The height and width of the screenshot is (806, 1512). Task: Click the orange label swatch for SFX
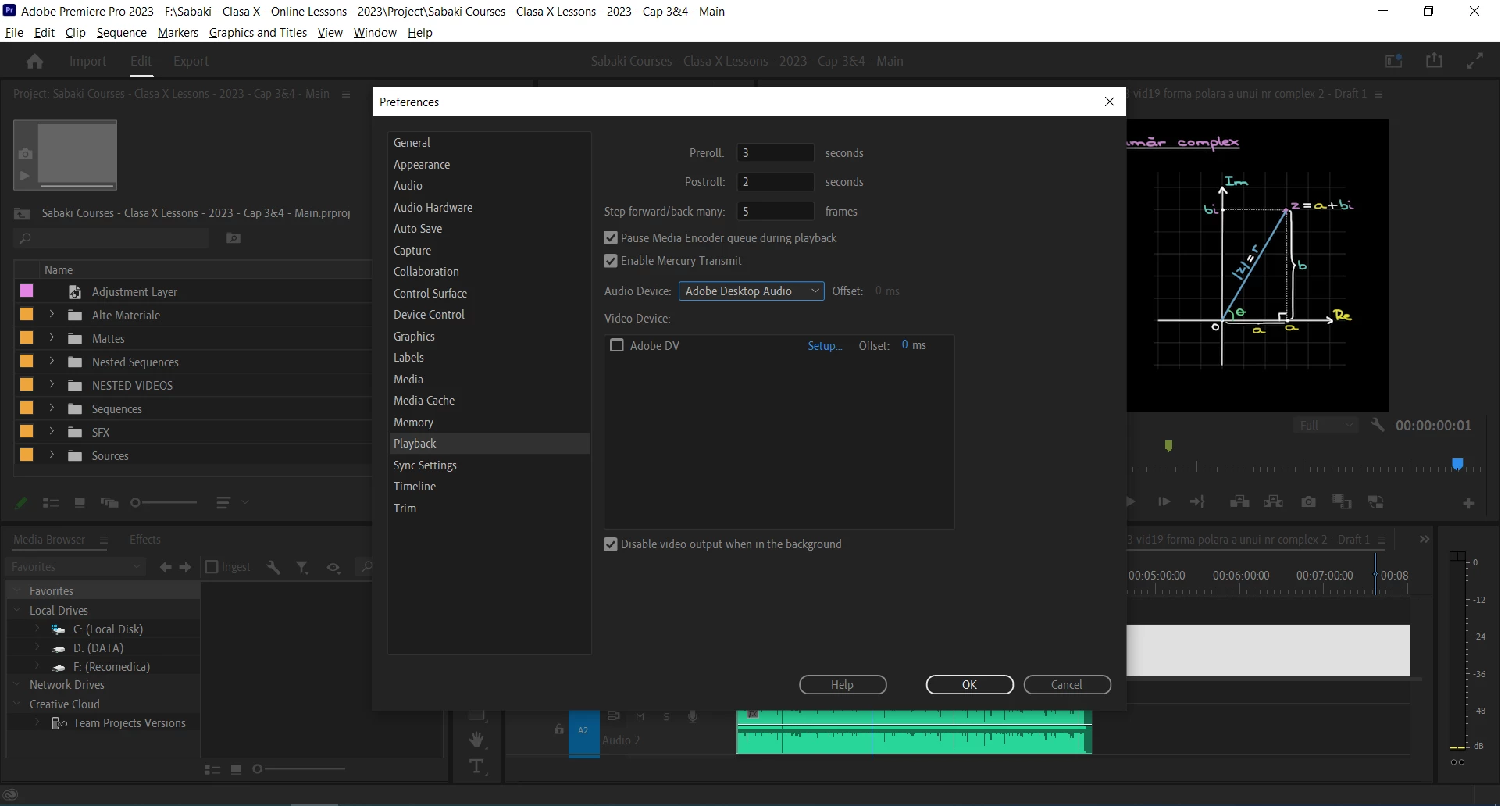pos(27,431)
